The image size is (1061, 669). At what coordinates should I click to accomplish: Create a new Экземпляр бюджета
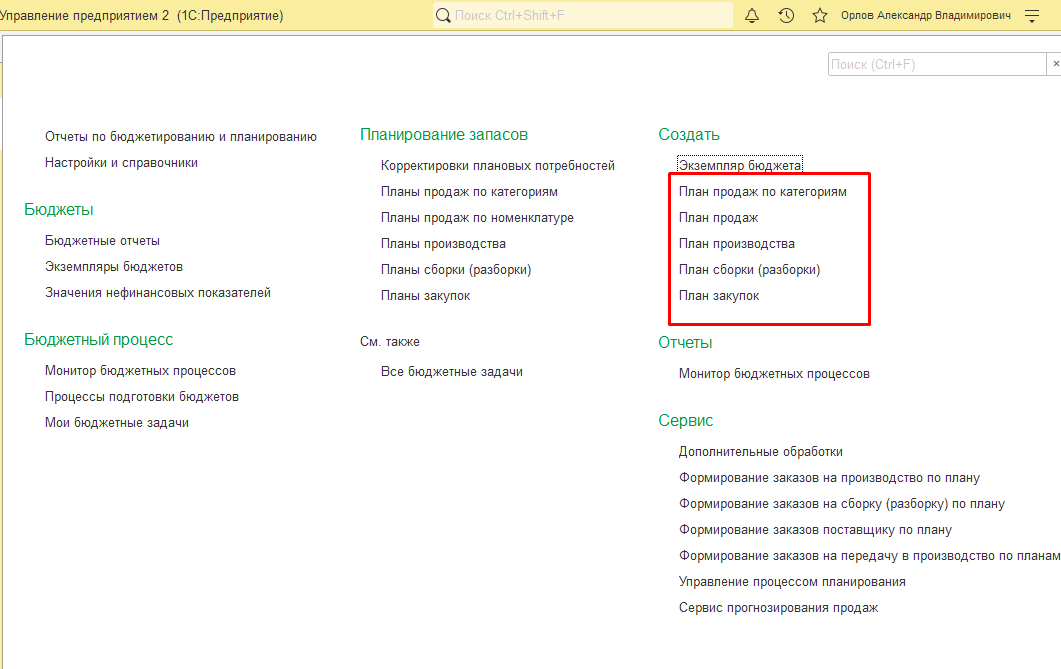[740, 166]
